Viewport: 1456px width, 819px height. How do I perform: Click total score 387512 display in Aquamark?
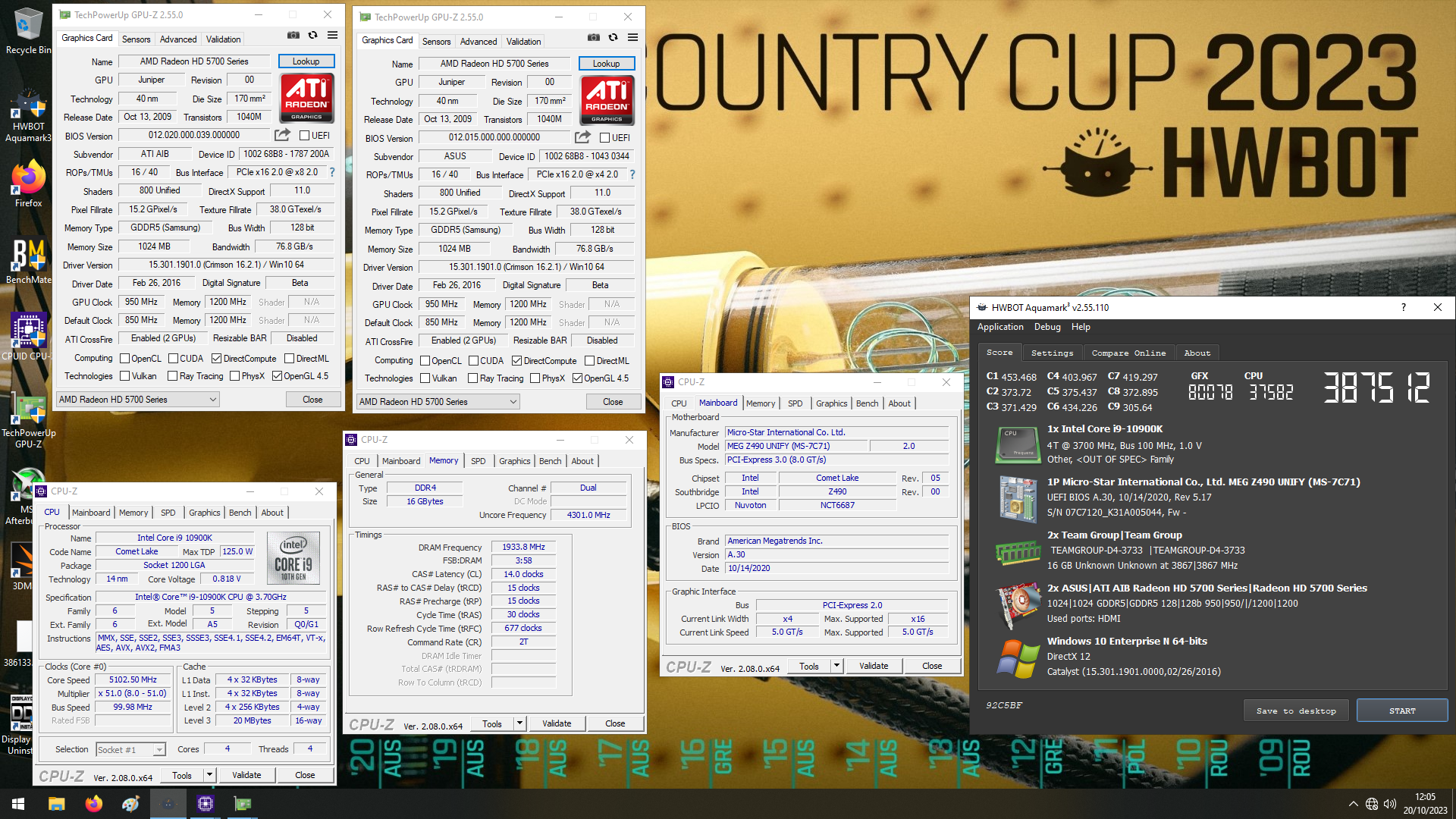point(1376,387)
